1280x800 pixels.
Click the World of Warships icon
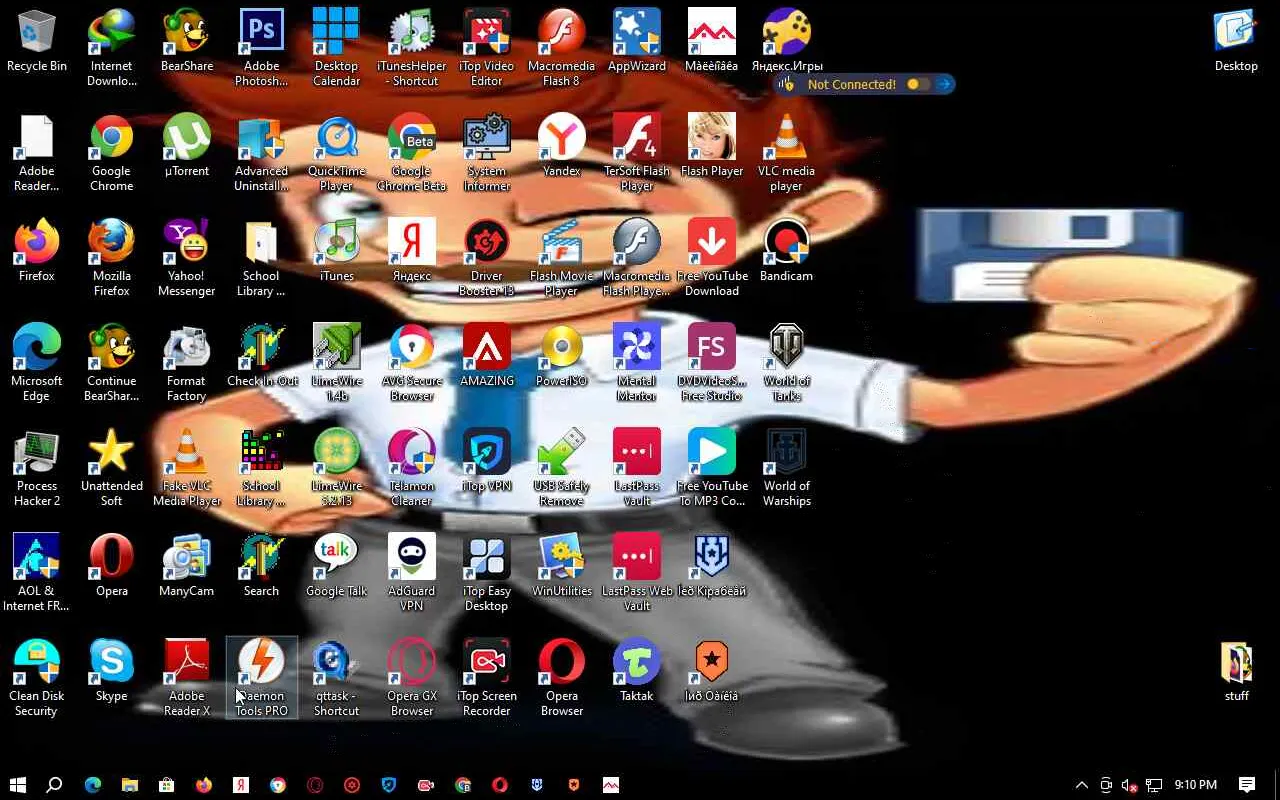click(787, 468)
